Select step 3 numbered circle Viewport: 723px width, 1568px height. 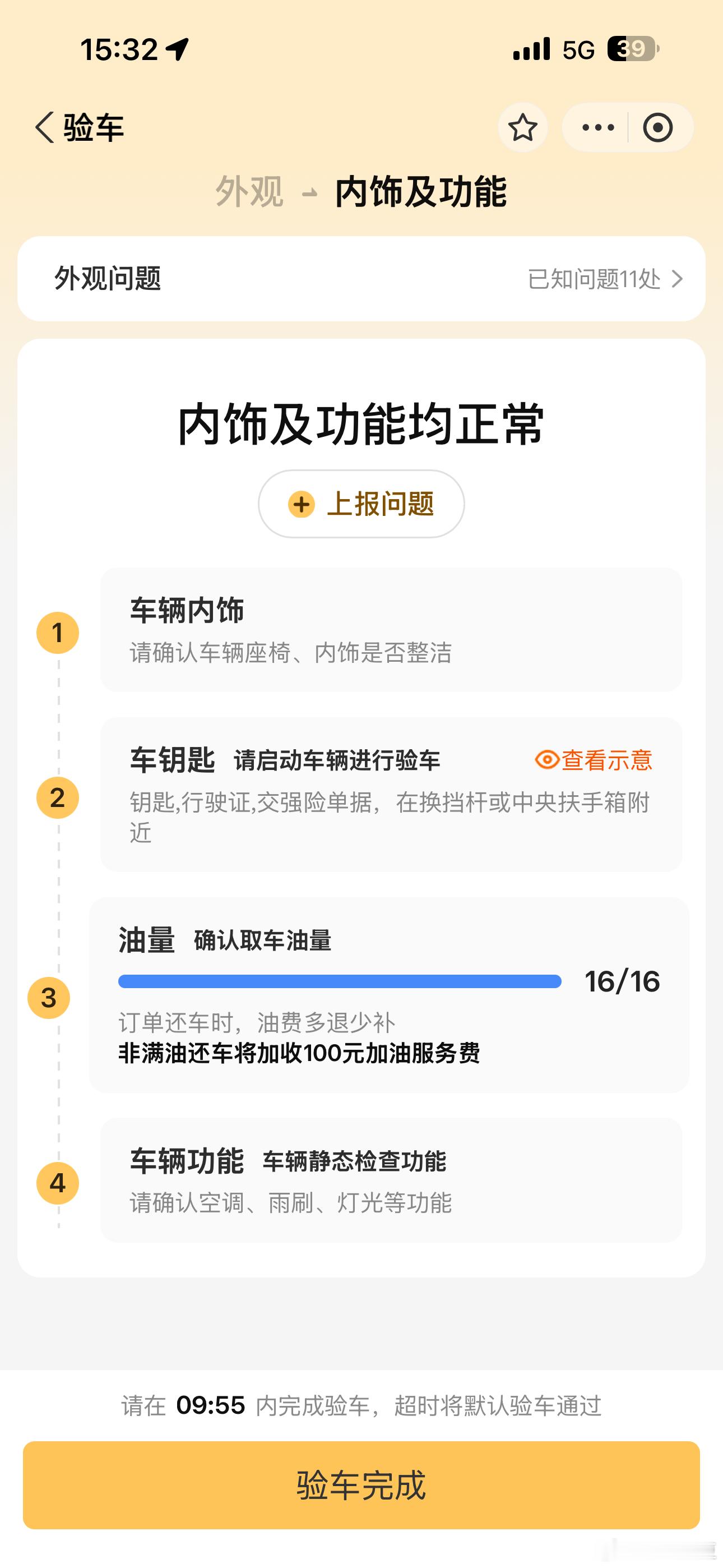[49, 998]
